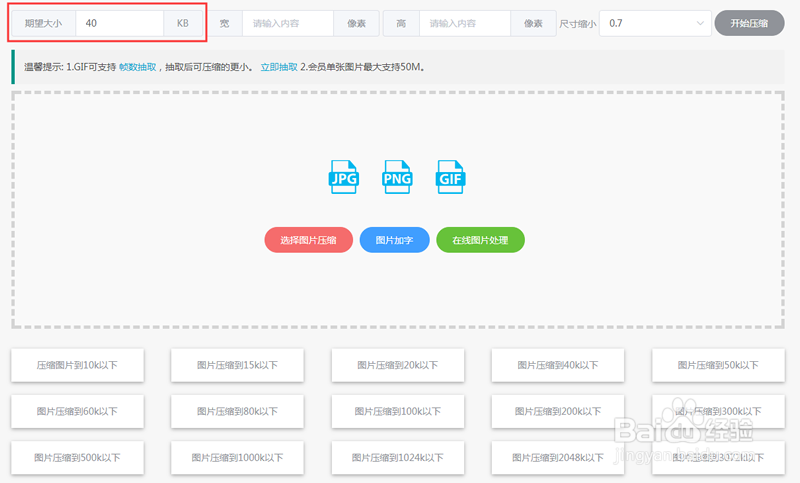Focus the 高 pixel height input

pos(464,23)
